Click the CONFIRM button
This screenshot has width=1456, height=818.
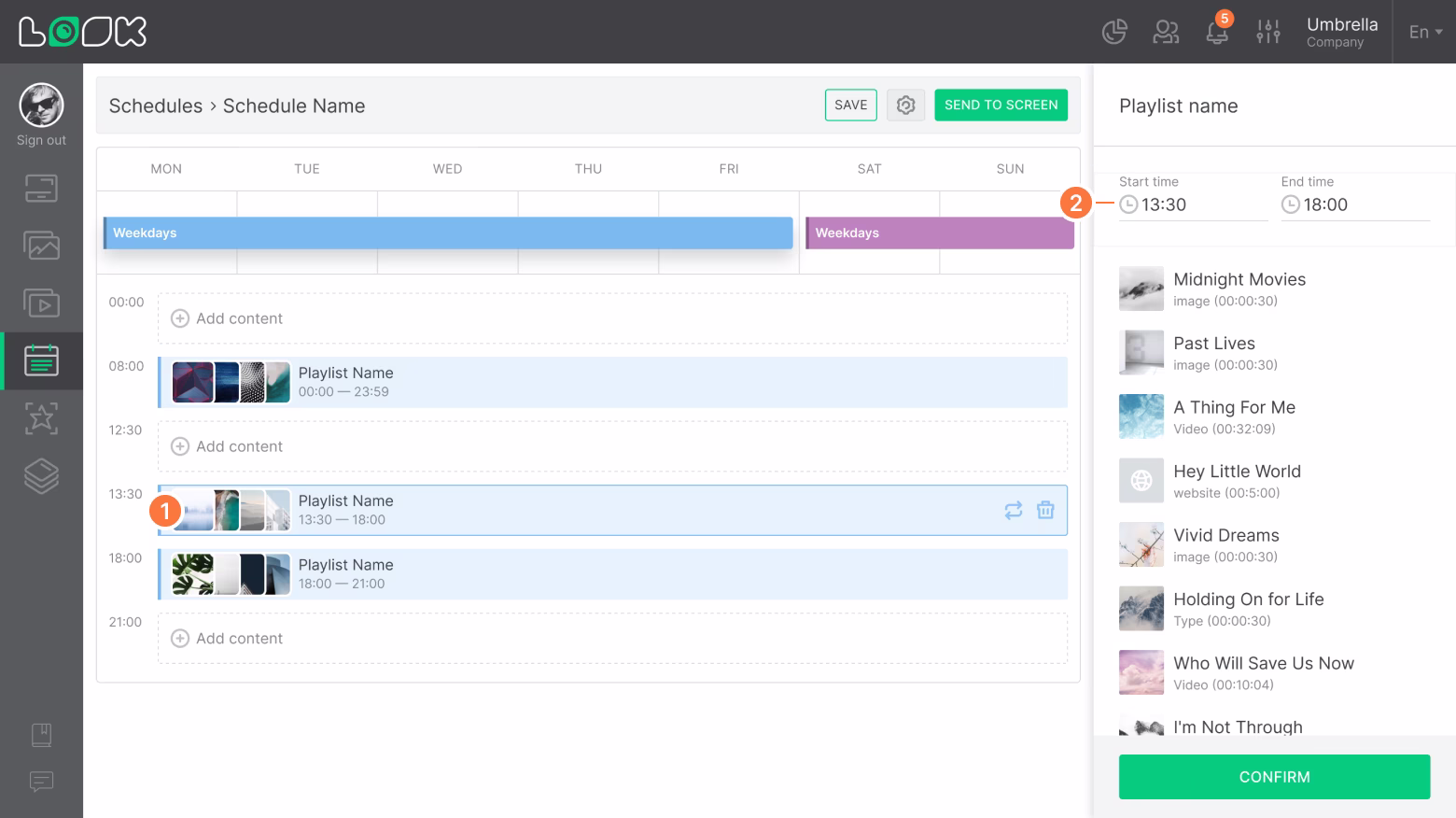(1274, 777)
